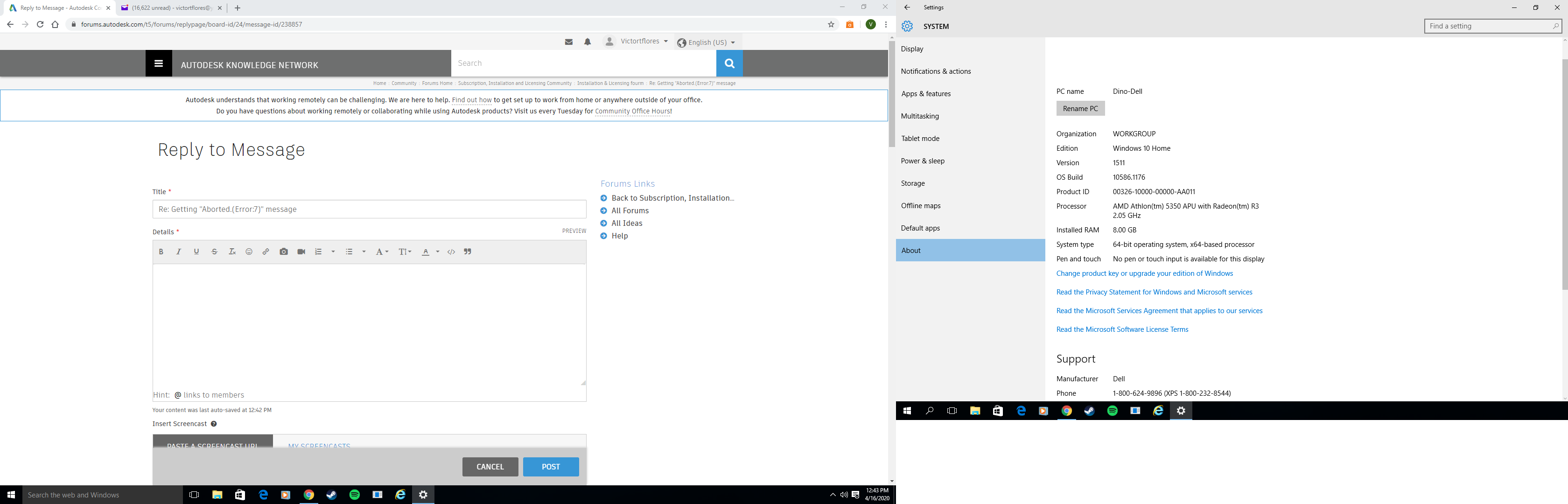The height and width of the screenshot is (504, 1568).
Task: Open Community Office Hours link
Action: [x=632, y=112]
